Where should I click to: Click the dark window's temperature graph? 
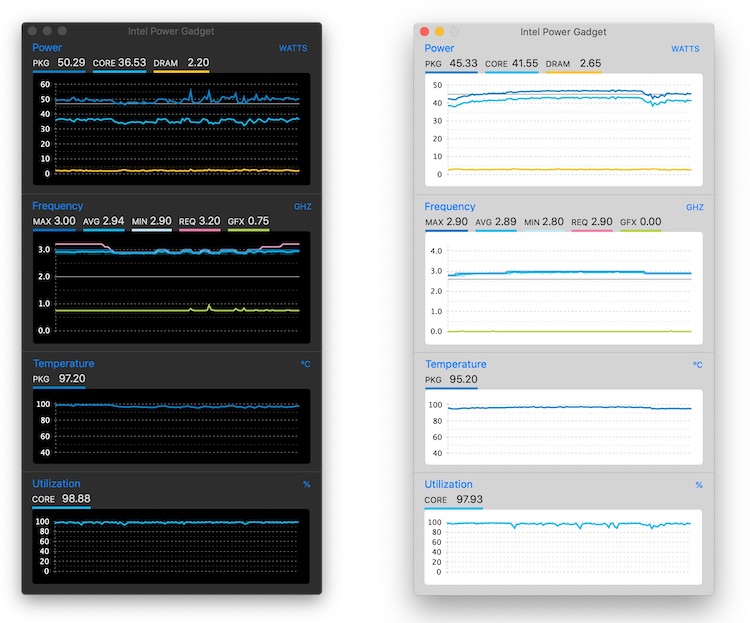coord(171,426)
